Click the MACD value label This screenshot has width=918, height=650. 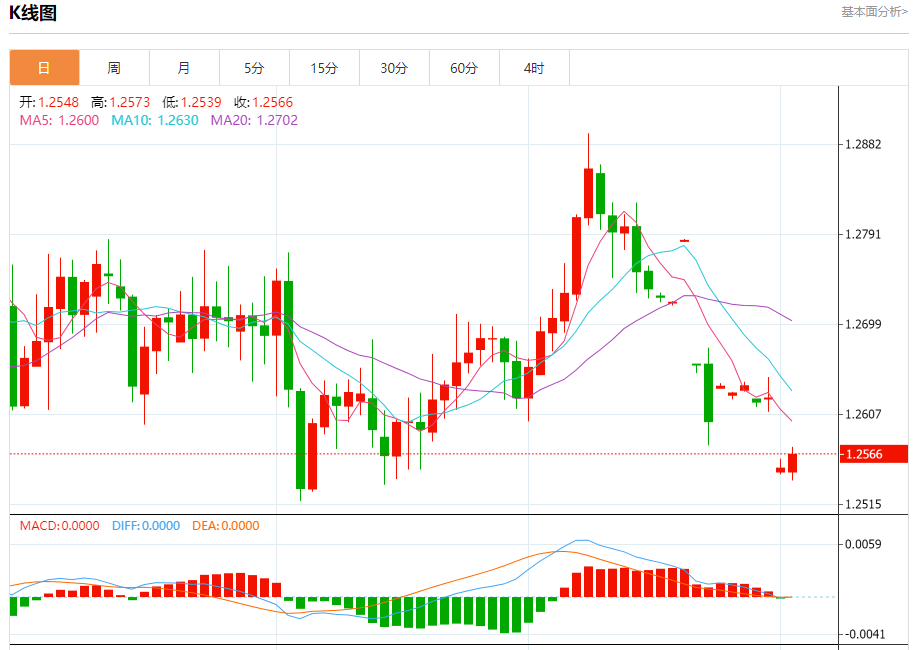[x=60, y=526]
